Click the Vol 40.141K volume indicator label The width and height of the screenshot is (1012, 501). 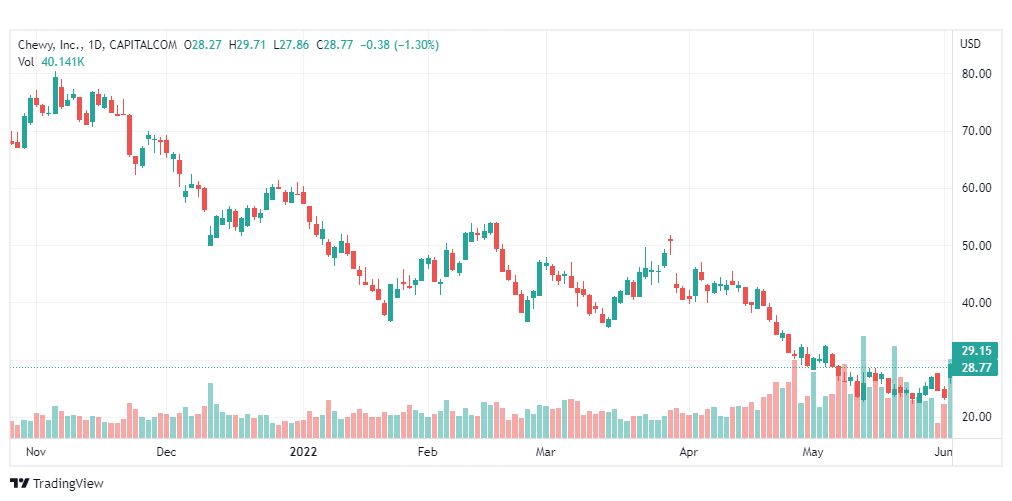52,62
